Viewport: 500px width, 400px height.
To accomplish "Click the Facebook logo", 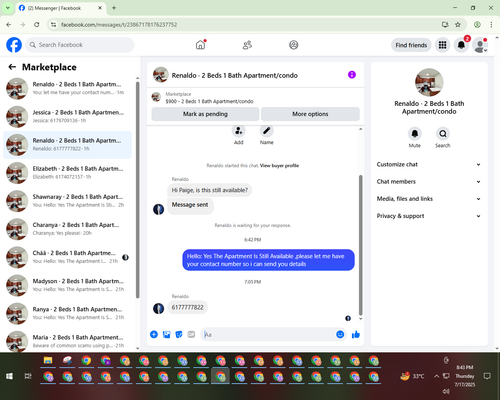I will click(14, 45).
